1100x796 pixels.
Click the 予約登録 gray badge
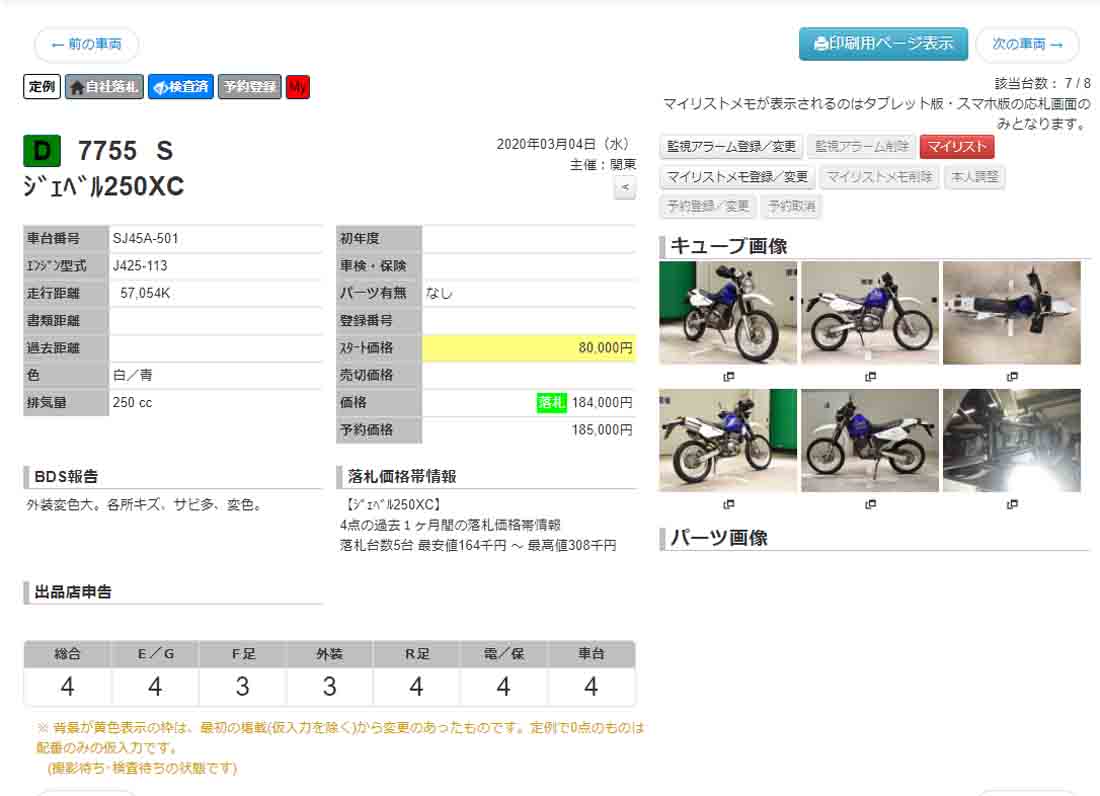tap(250, 87)
